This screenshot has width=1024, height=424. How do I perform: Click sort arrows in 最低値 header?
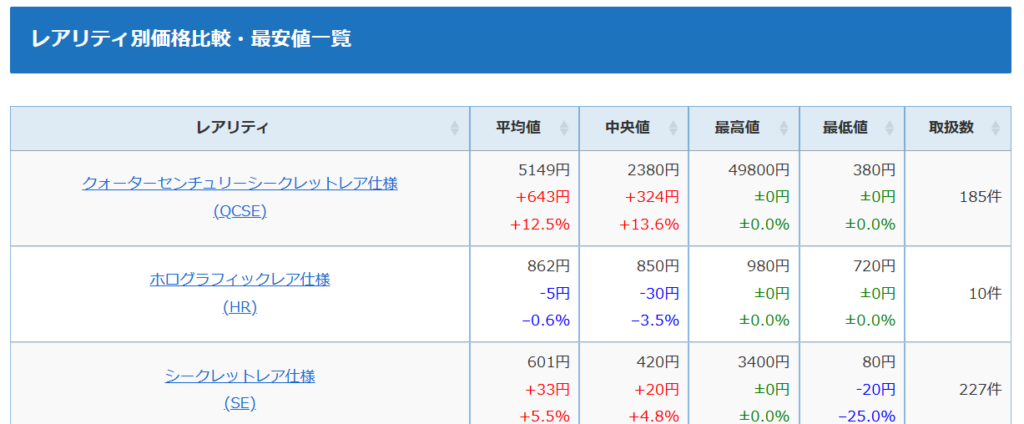890,128
